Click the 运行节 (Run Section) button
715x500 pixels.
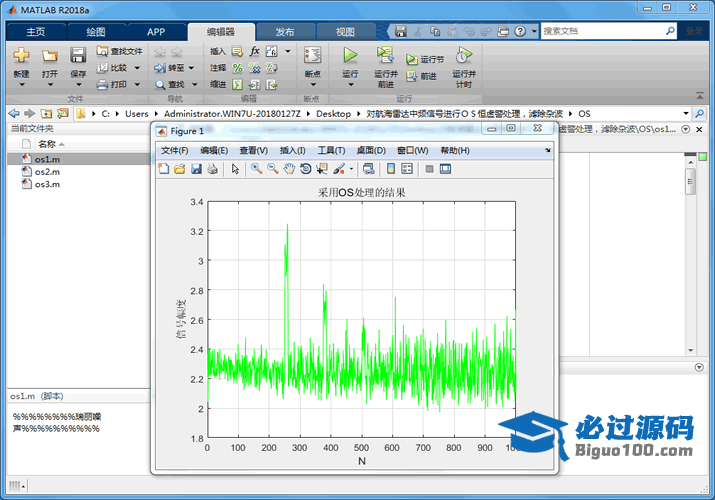point(425,59)
